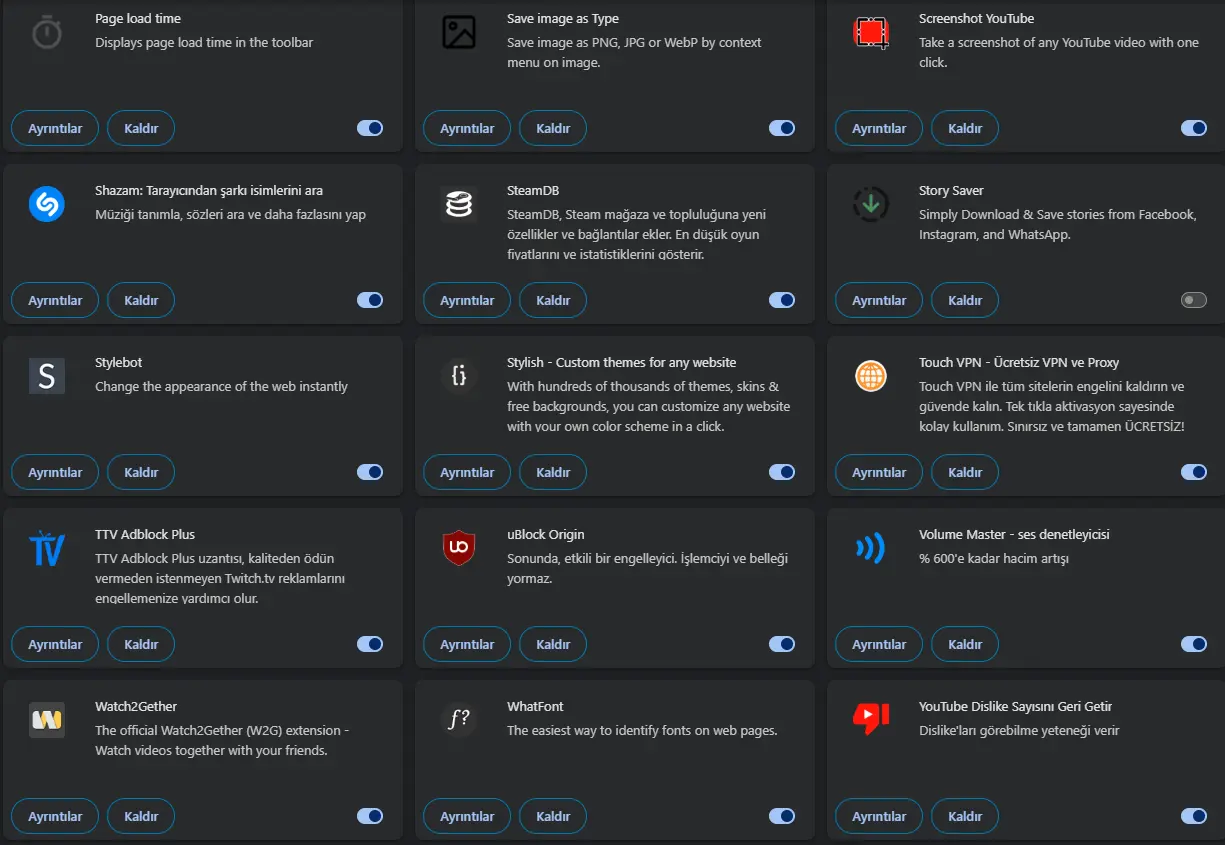Click Kaldır for Save image as Type
Screen dimensions: 1225x845
tap(553, 128)
